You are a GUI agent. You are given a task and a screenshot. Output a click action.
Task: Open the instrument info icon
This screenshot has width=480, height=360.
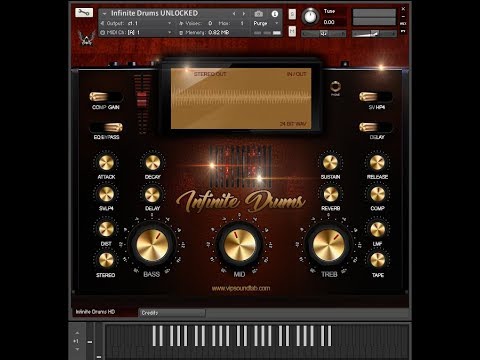[x=275, y=14]
